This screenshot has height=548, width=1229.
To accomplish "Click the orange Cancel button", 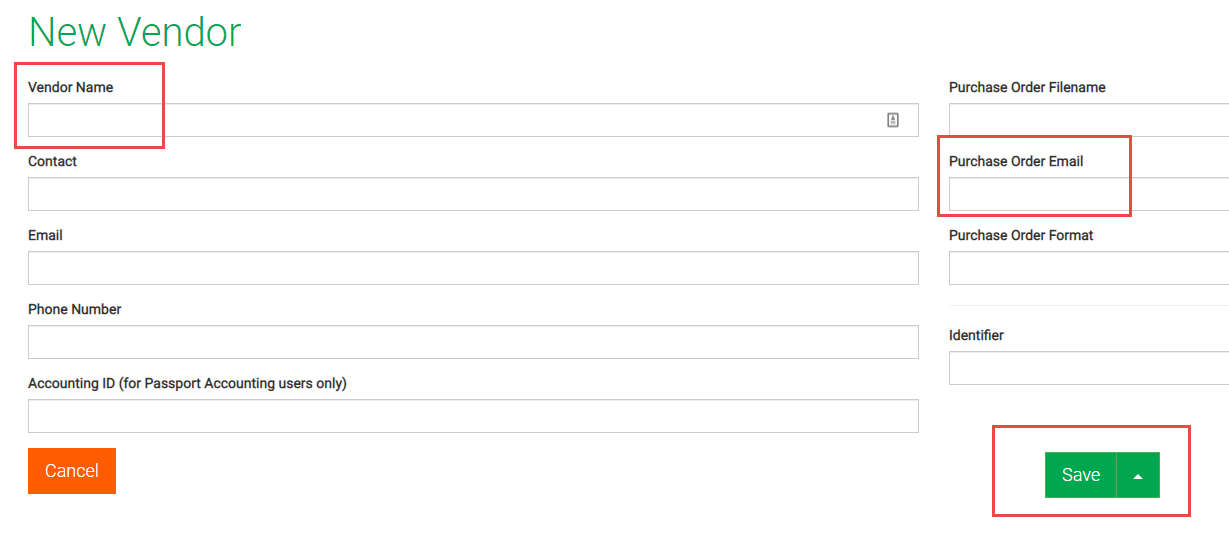I will (x=72, y=471).
